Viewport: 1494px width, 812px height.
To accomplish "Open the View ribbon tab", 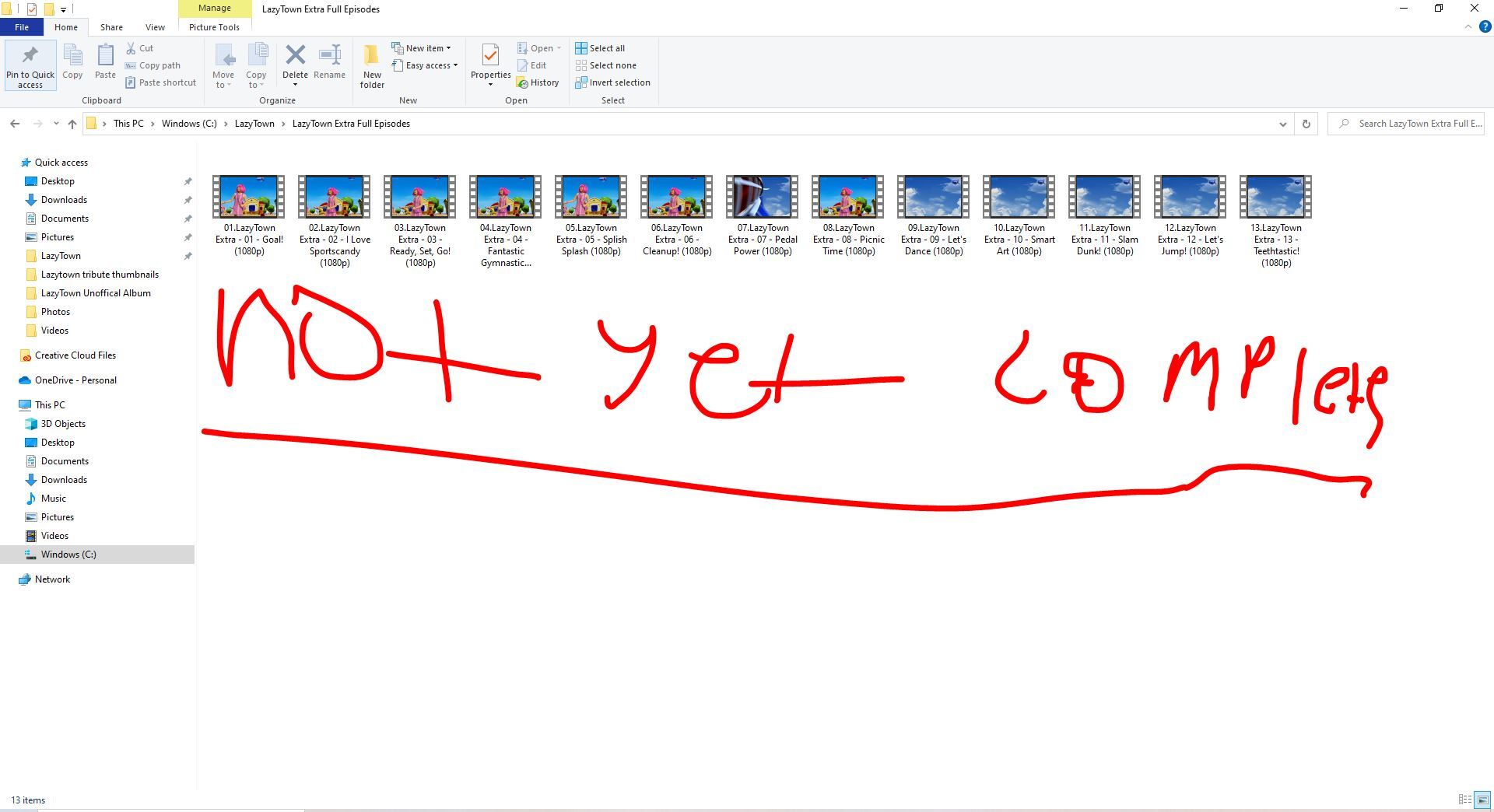I will 155,27.
